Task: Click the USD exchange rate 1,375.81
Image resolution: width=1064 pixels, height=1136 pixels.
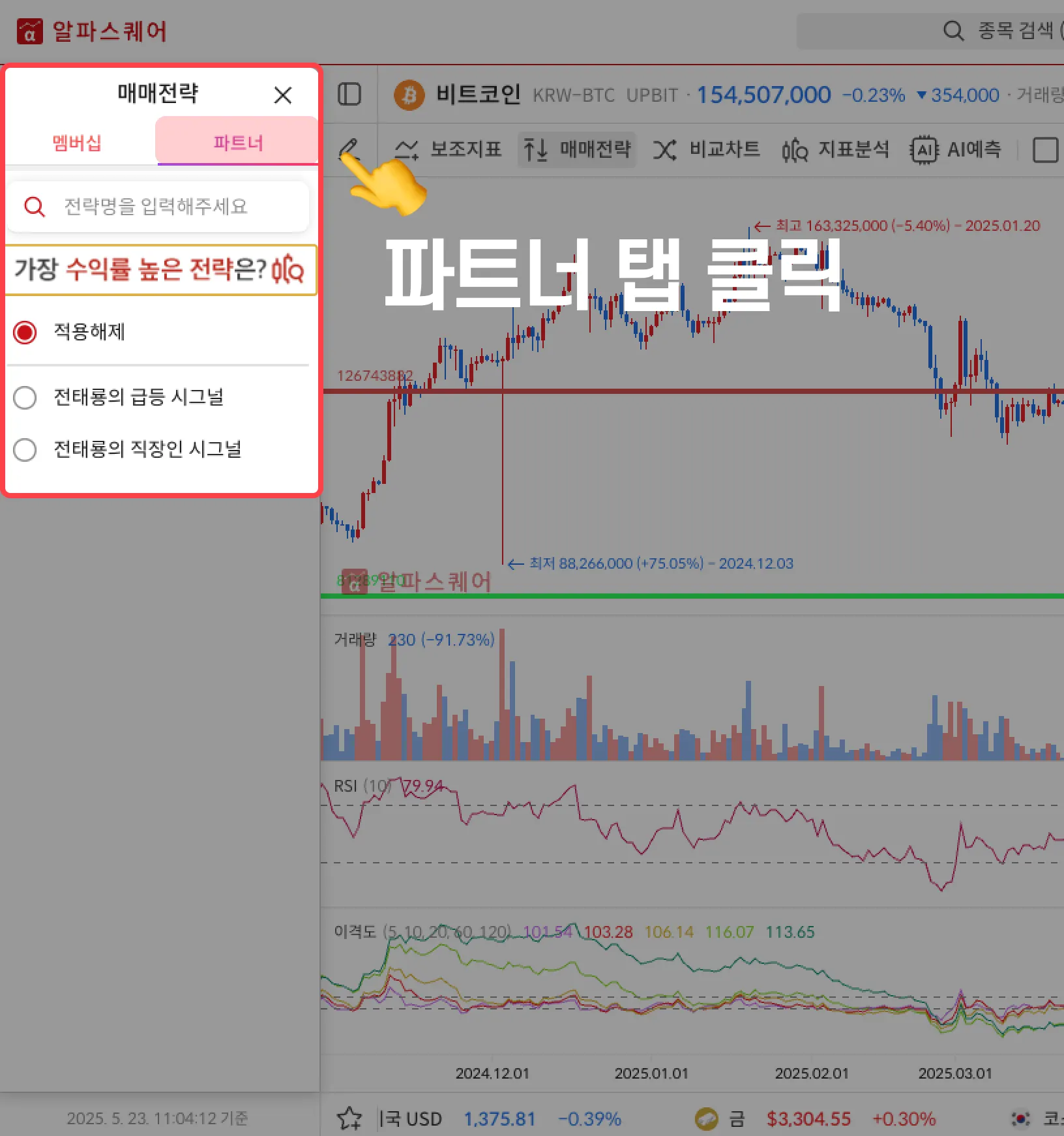Action: 499,1119
